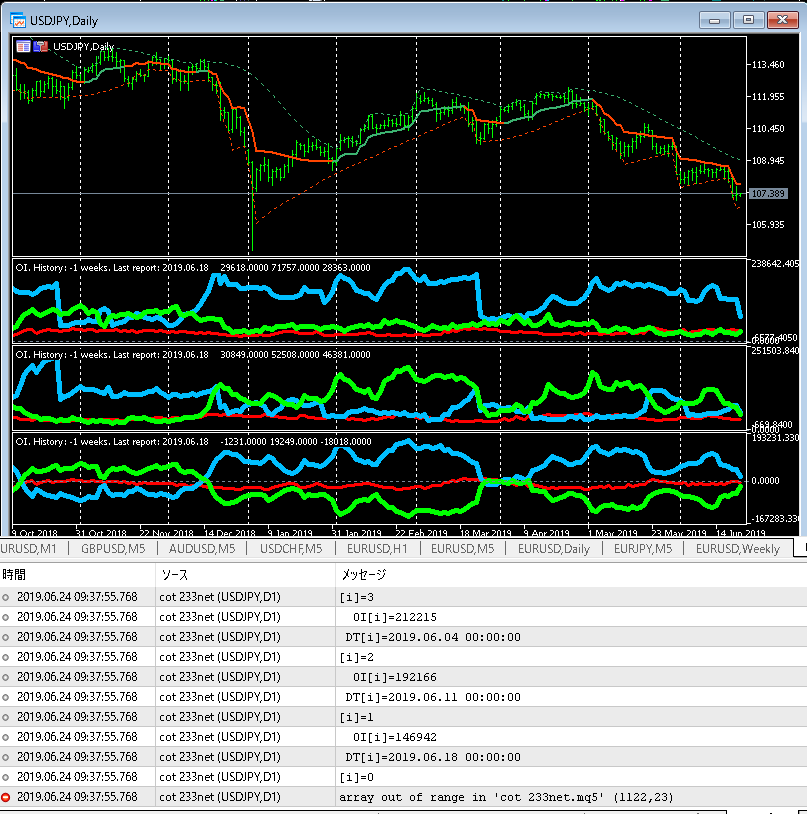Select the USDCHF,M5 tab
The height and width of the screenshot is (814, 807).
point(290,548)
